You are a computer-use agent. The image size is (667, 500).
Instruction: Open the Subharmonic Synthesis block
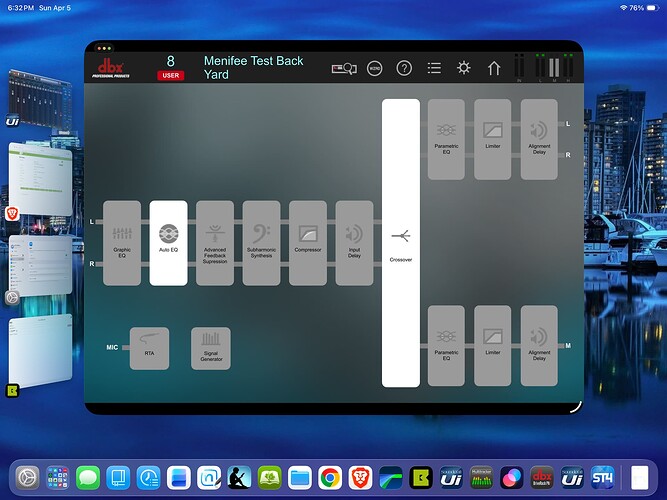point(261,242)
